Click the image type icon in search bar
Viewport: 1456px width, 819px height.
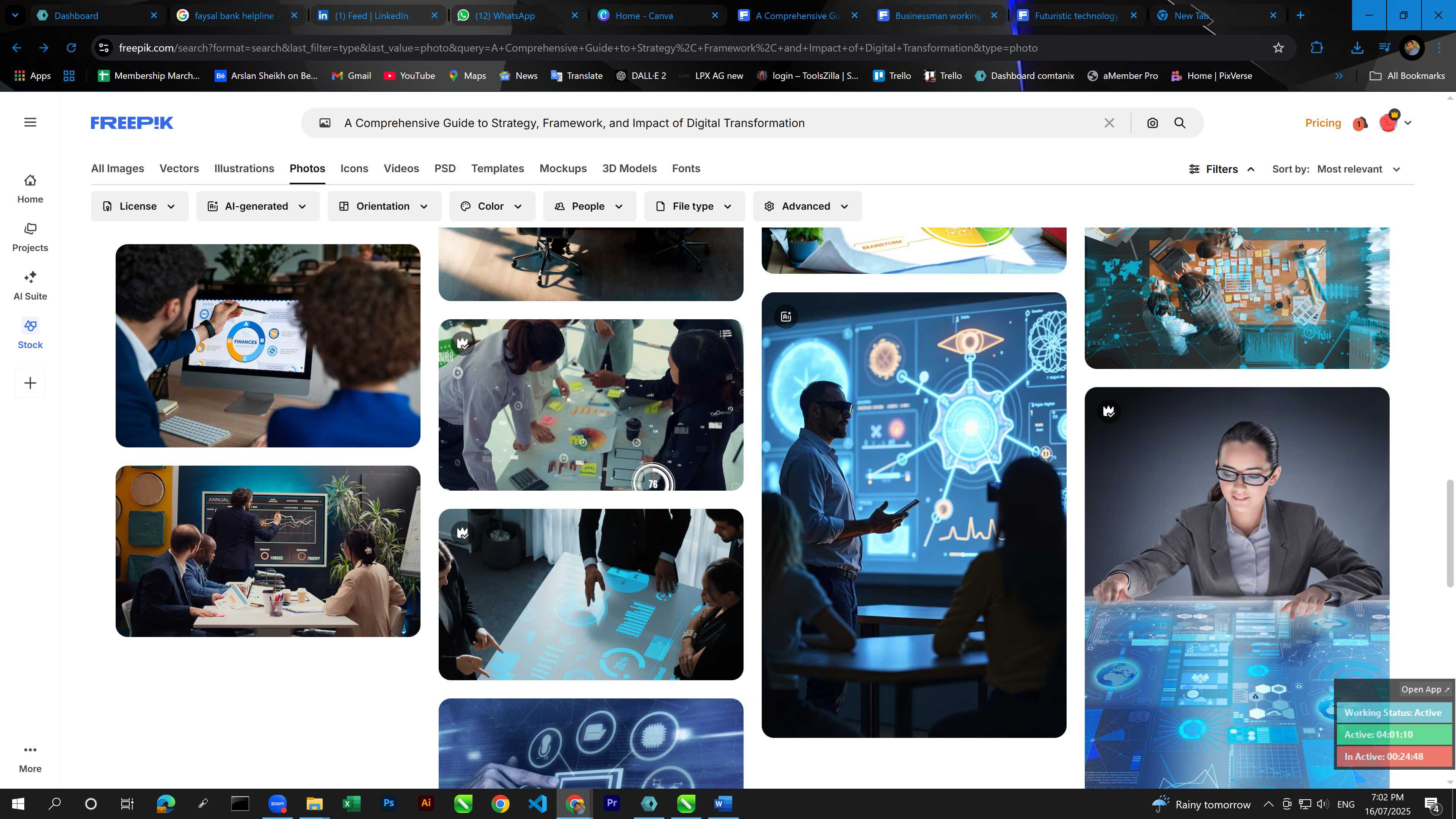[325, 122]
